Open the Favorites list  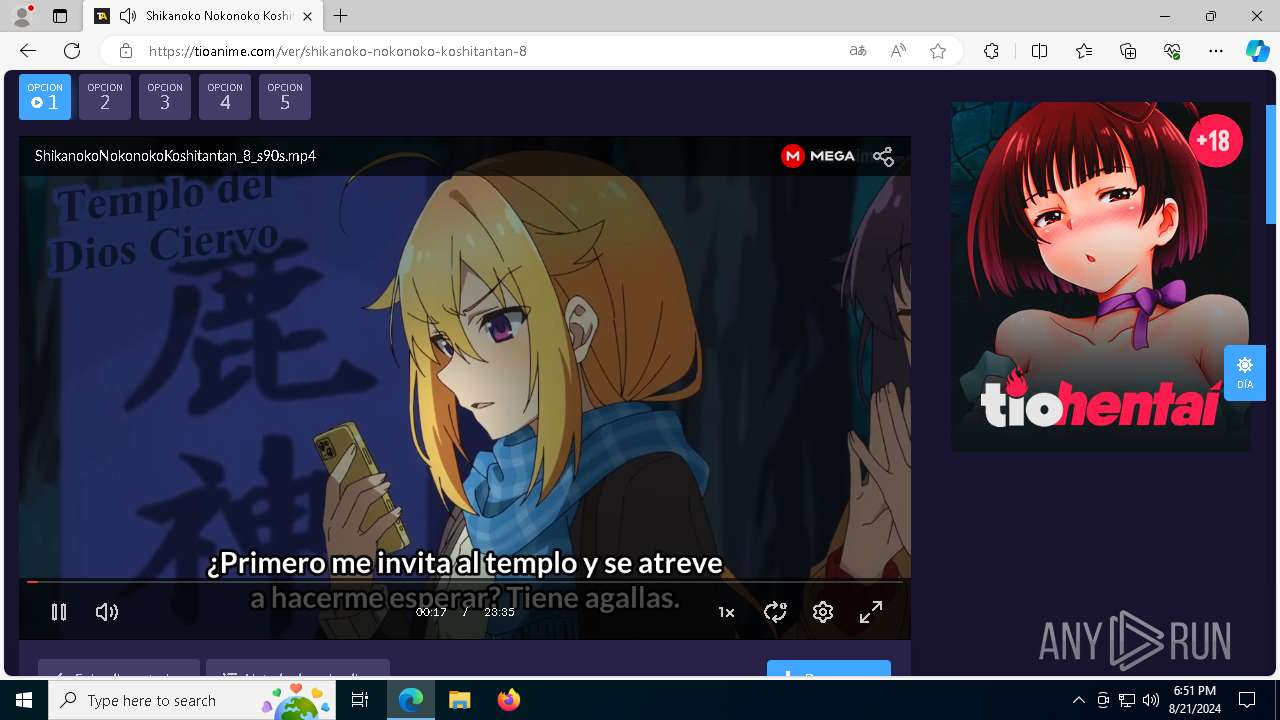click(1084, 51)
